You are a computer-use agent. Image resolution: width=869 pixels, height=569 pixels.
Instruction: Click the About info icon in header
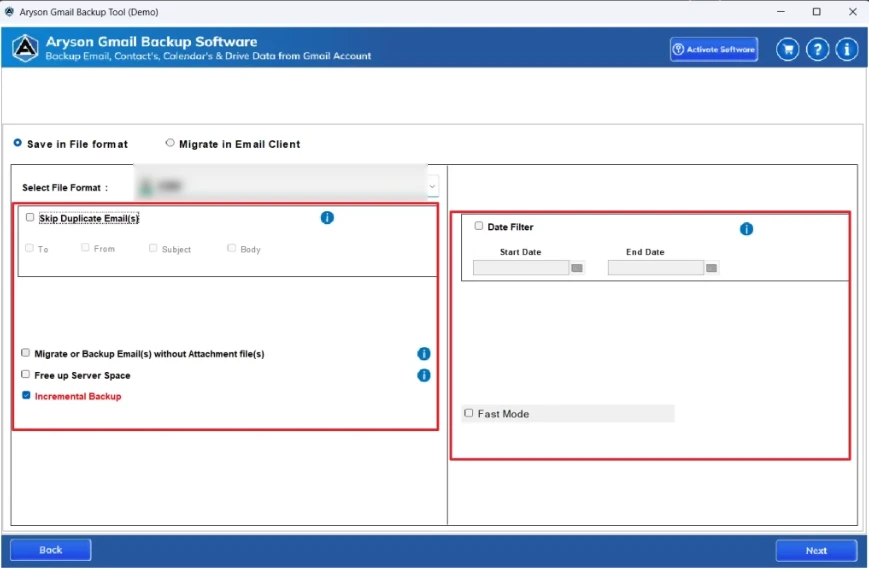click(x=847, y=50)
